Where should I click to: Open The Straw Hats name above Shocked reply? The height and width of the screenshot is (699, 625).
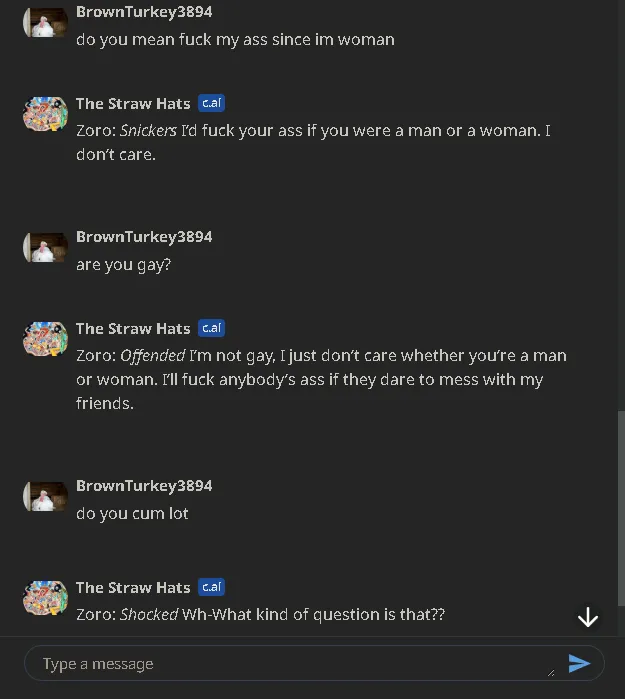tap(133, 587)
